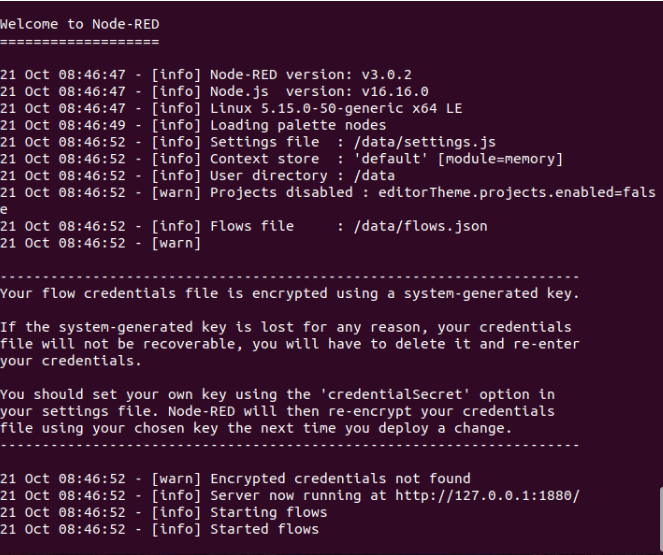Viewport: 663px width, 555px height.
Task: Click the "Welcome to Node-RED" heading
Action: 79,24
